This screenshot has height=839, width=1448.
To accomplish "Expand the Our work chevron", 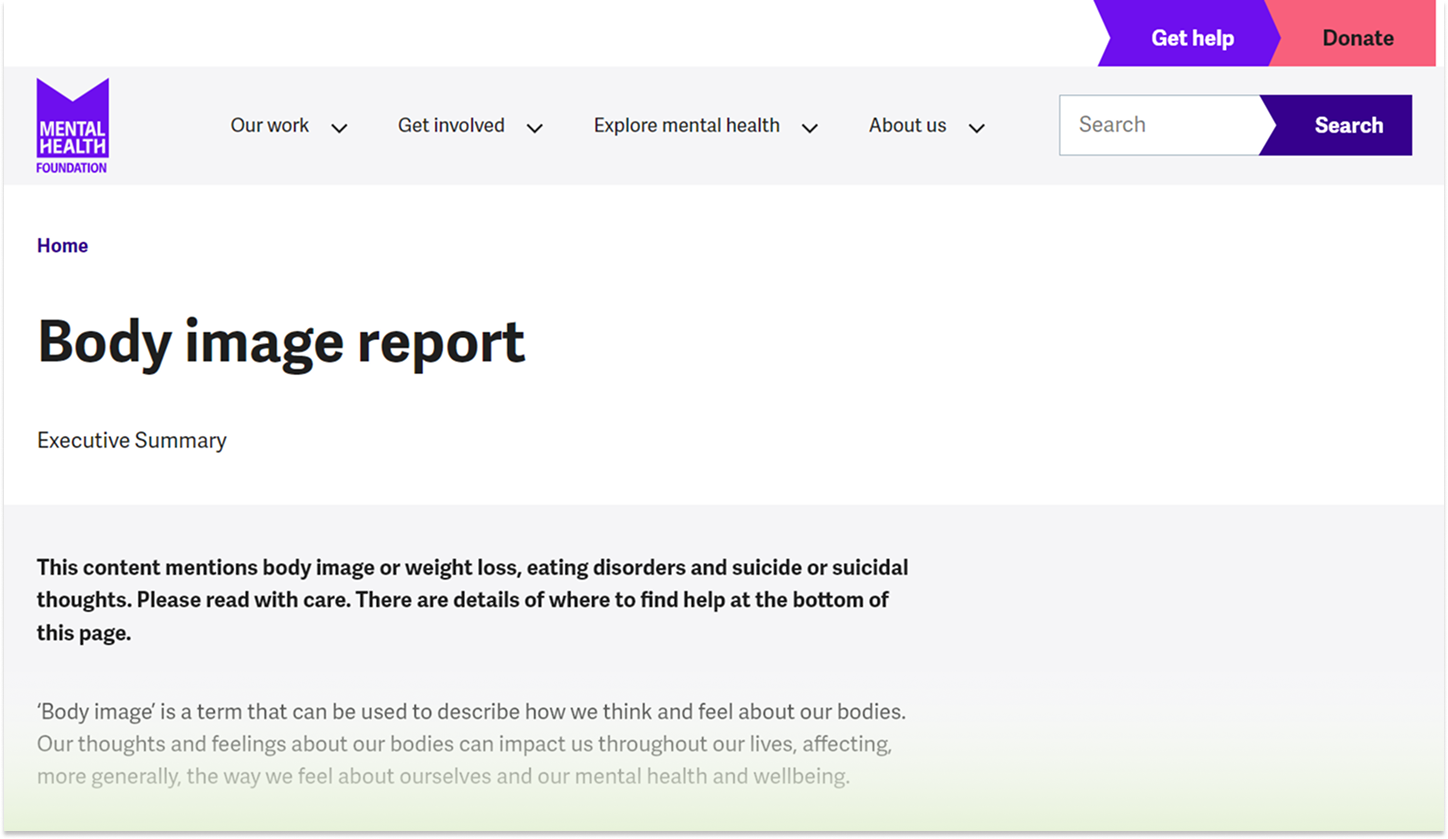I will pyautogui.click(x=339, y=128).
